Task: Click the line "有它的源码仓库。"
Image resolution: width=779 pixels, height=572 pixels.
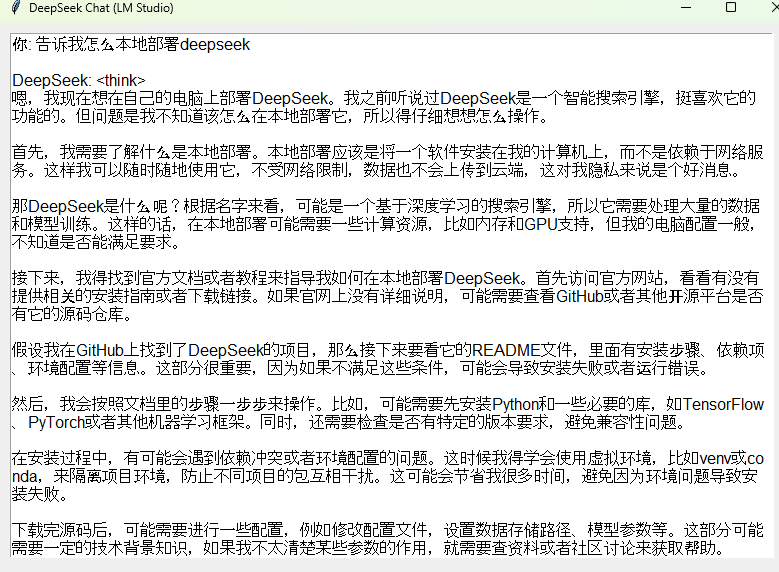Action: [73, 314]
